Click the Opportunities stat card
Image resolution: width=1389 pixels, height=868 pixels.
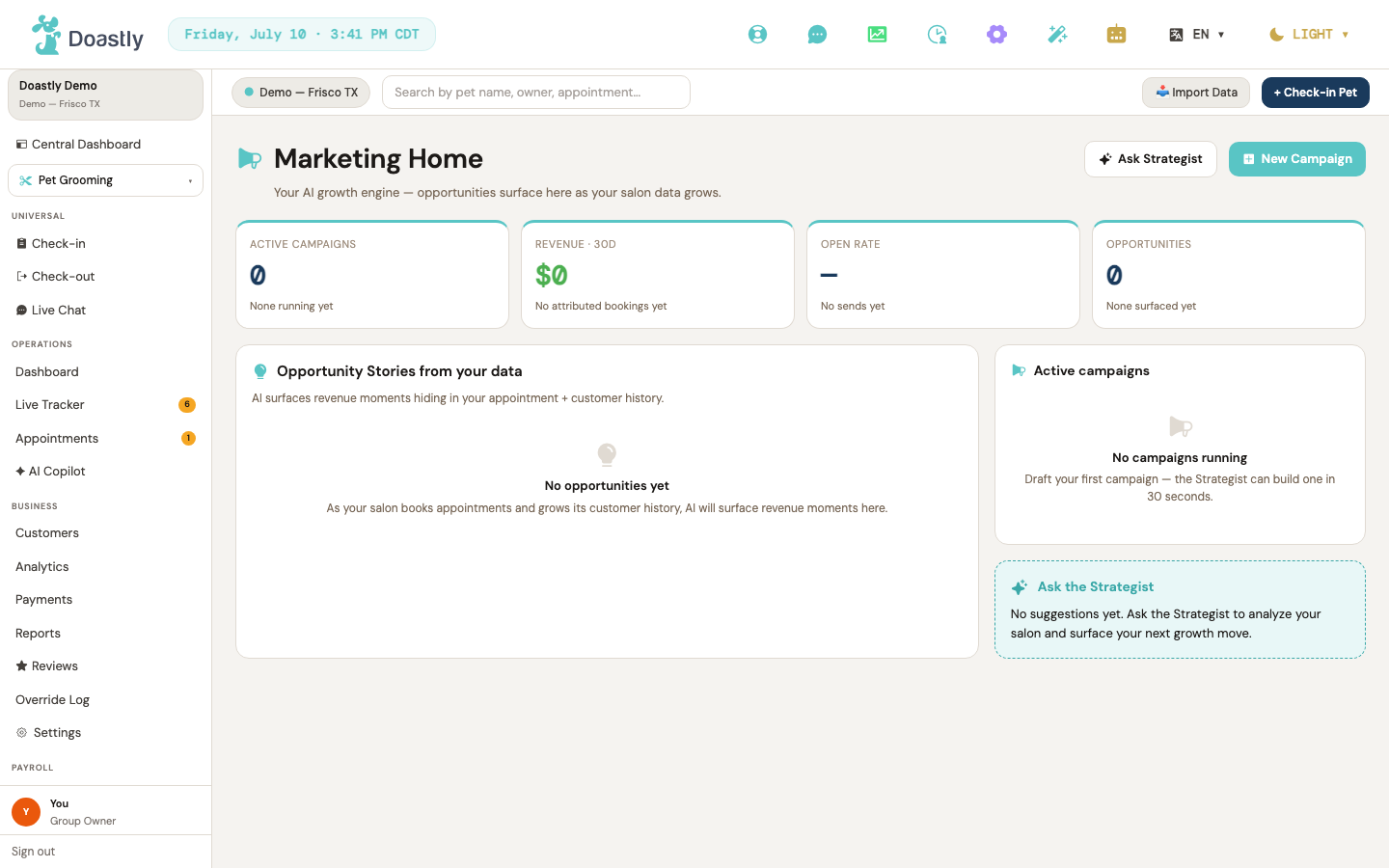pyautogui.click(x=1229, y=275)
